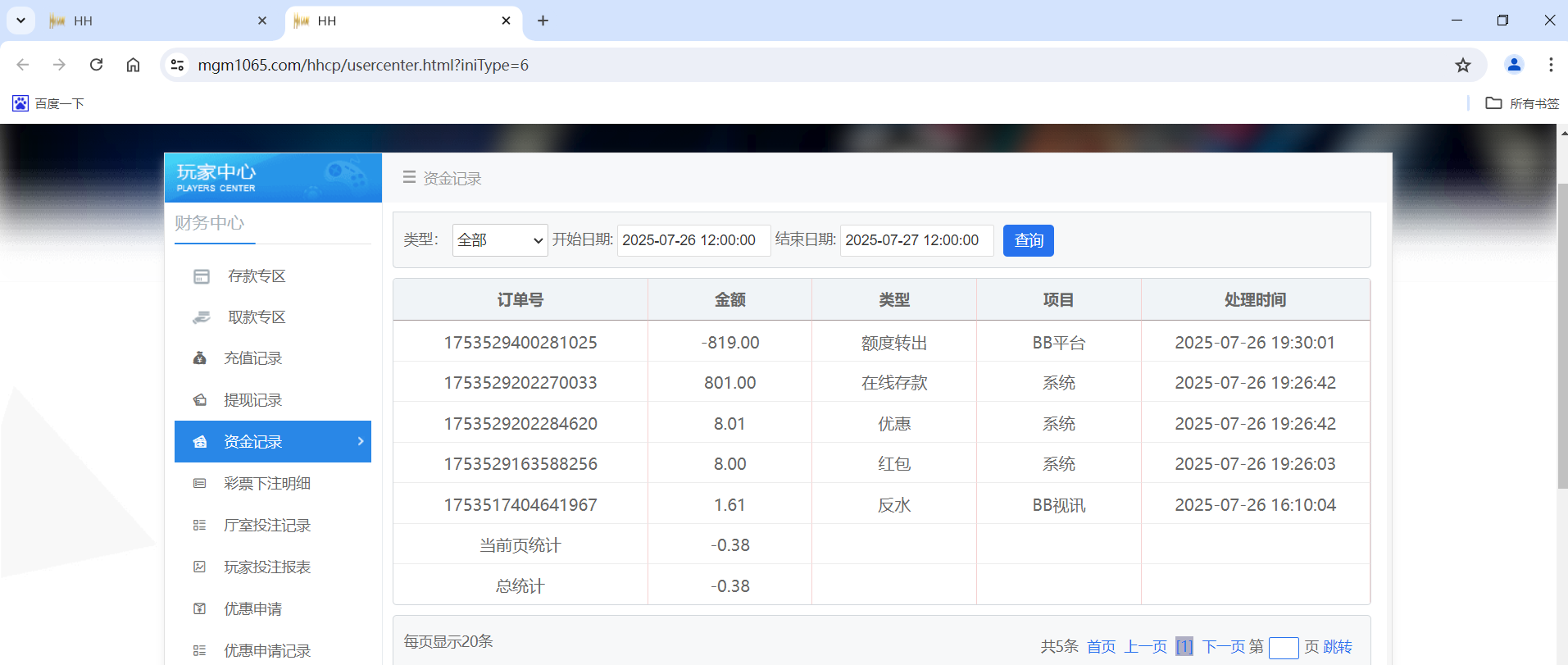1568x665 pixels.
Task: Click the 存款专区 deposit icon in sidebar
Action: pyautogui.click(x=202, y=276)
